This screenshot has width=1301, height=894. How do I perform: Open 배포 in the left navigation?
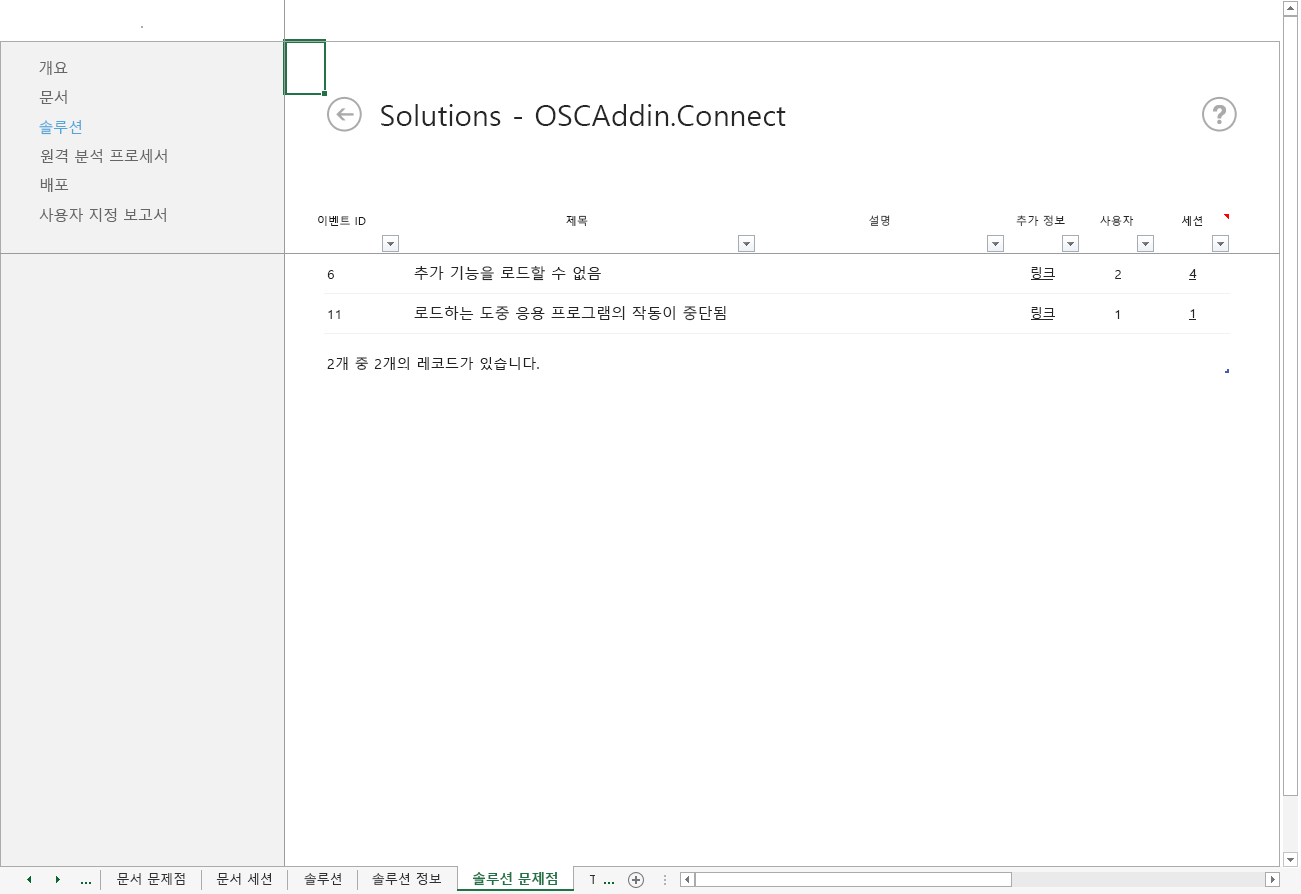[53, 185]
